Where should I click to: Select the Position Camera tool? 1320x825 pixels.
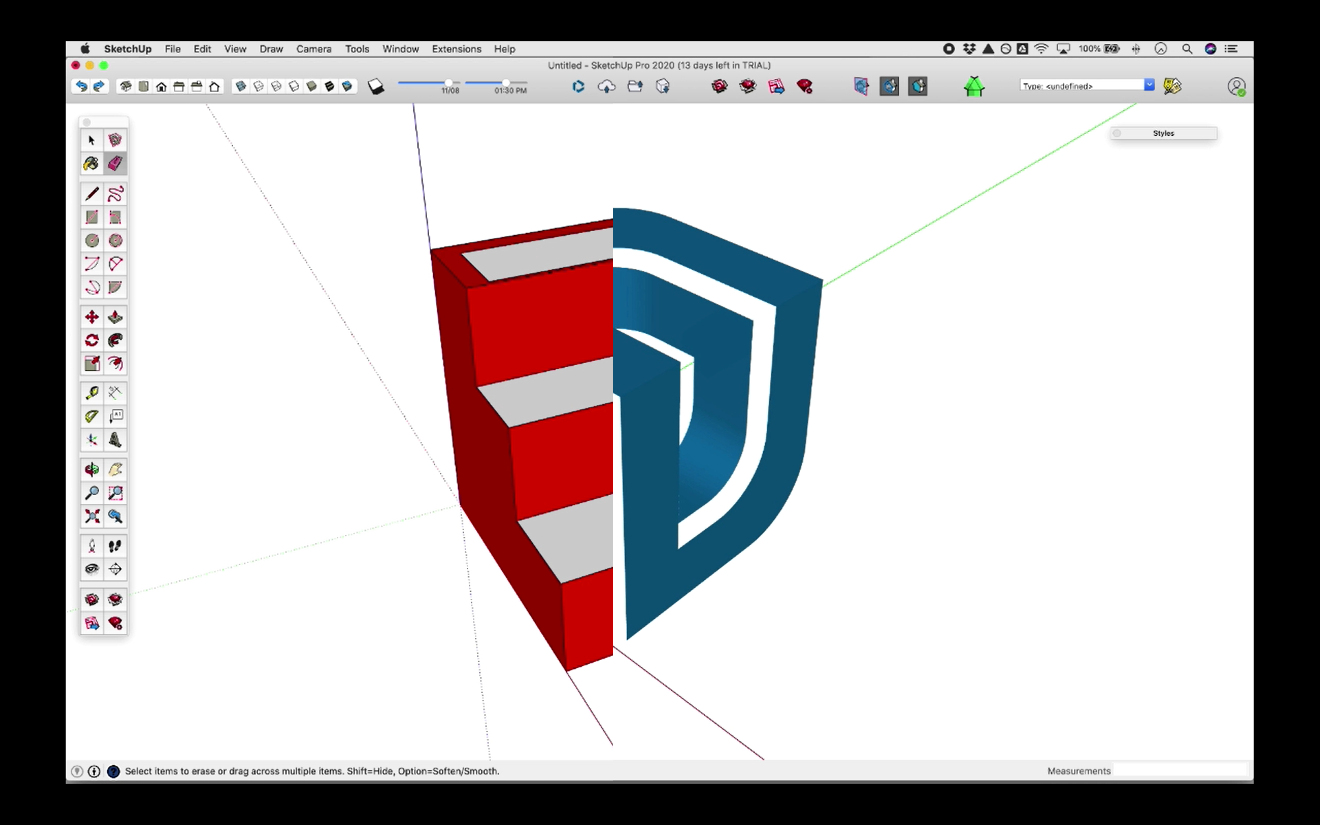92,546
